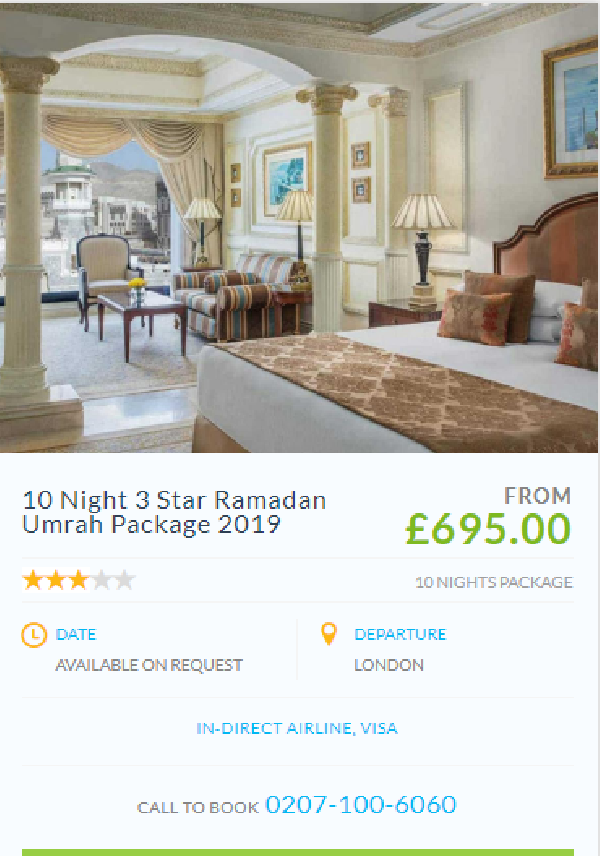Viewport: 600px width, 856px height.
Task: Click the LONDON departure city
Action: click(389, 665)
